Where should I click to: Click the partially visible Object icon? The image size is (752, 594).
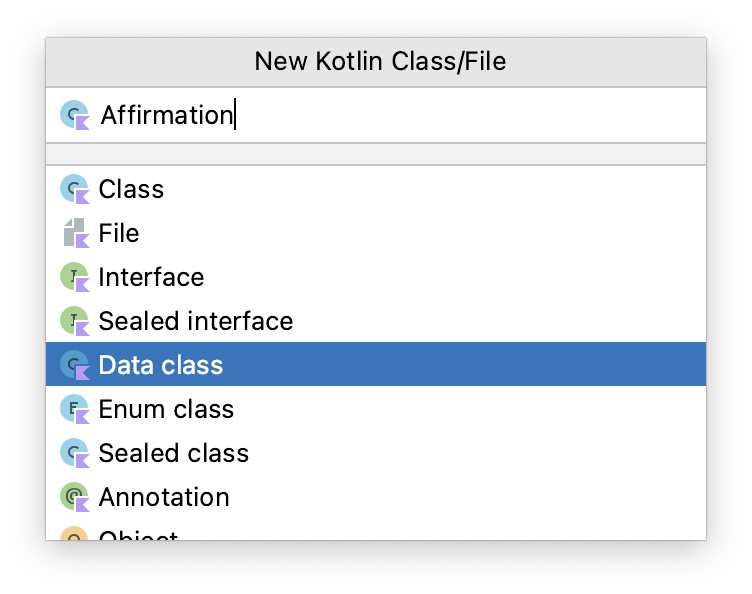[x=75, y=535]
